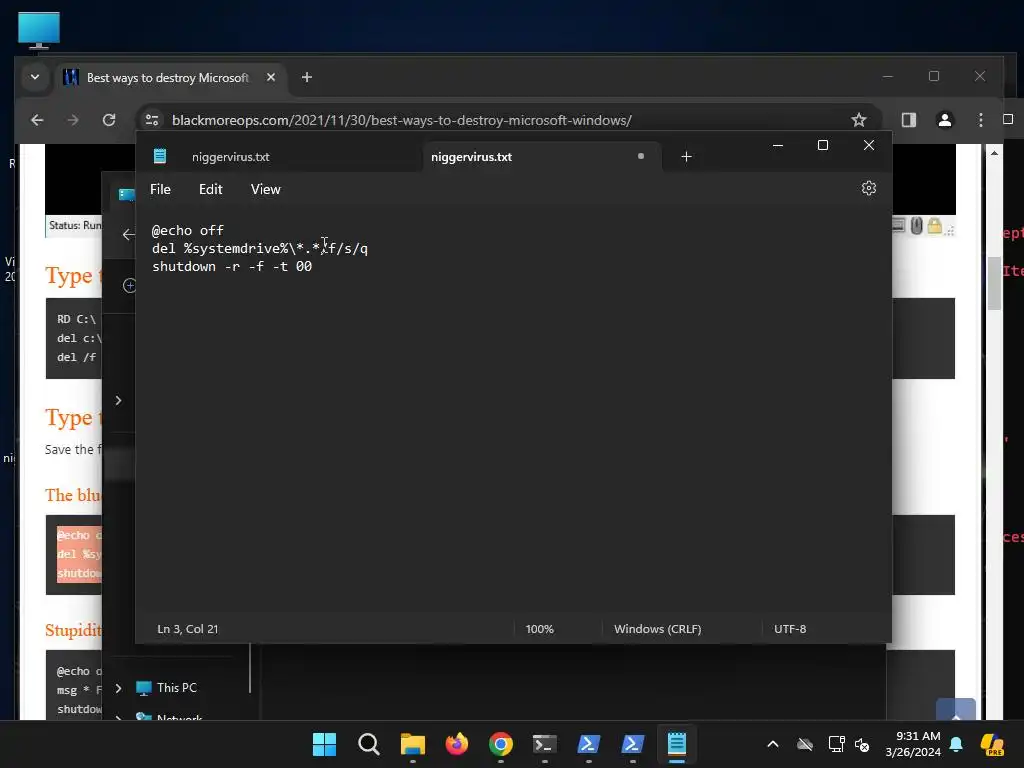1024x768 pixels.
Task: Add a new Notepad tab
Action: (x=686, y=157)
